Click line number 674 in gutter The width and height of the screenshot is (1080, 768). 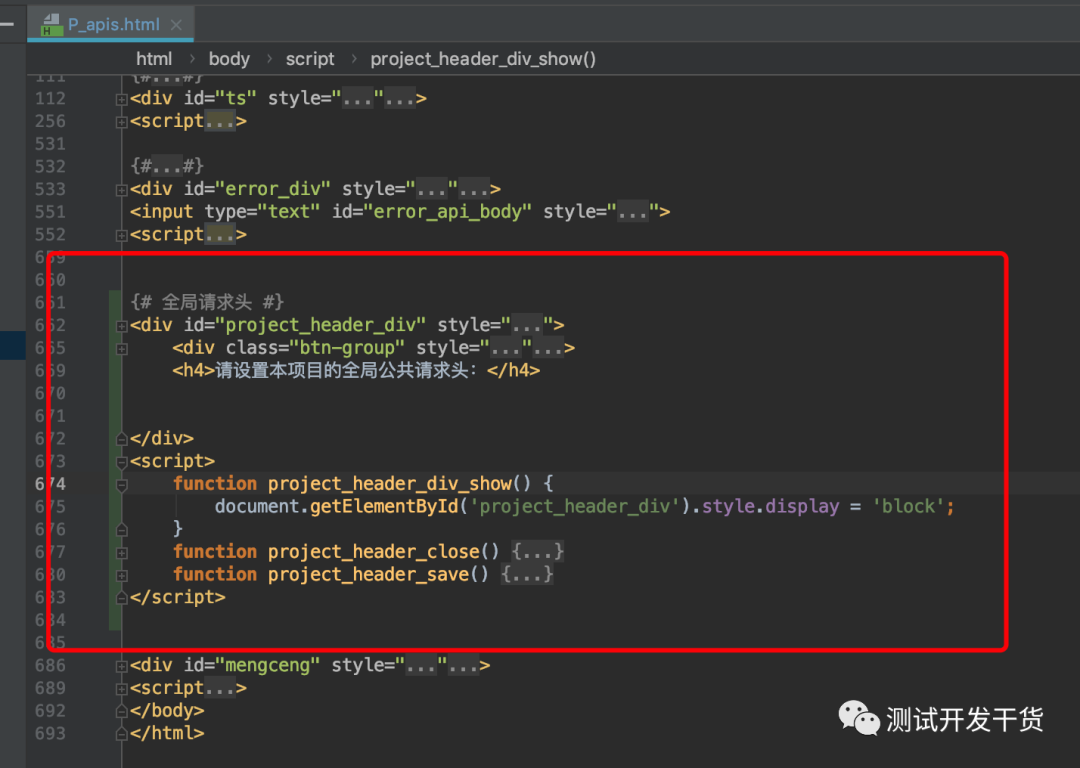coord(50,484)
